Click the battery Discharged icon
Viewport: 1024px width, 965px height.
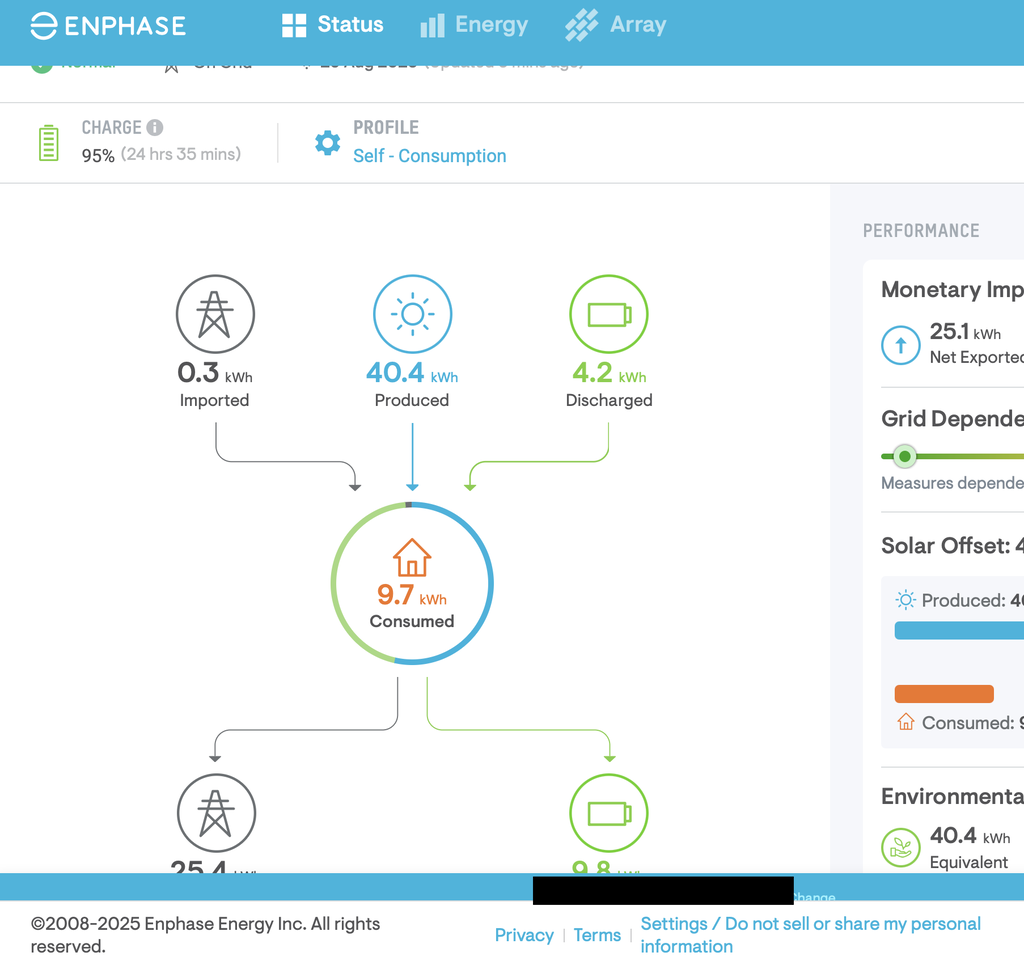click(x=608, y=314)
